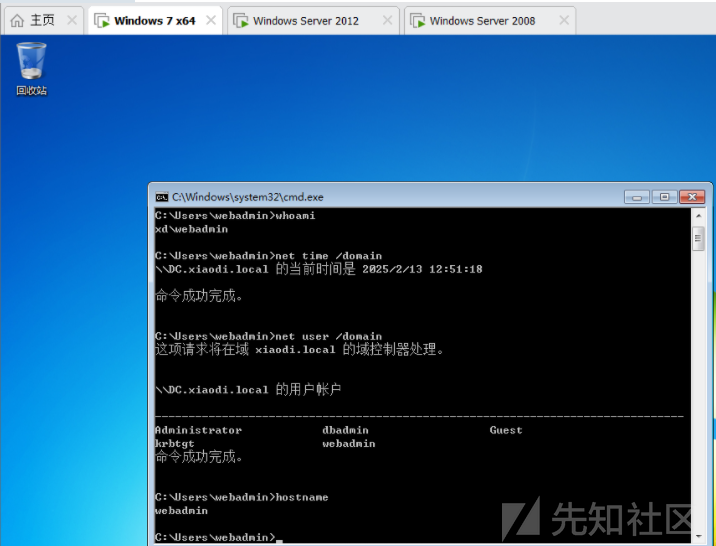The height and width of the screenshot is (546, 716).
Task: Minimize the cmd.exe window
Action: pyautogui.click(x=637, y=197)
